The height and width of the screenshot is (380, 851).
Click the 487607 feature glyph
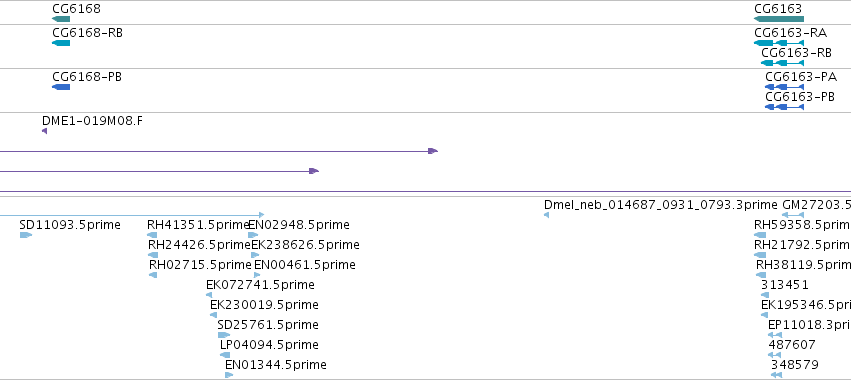click(x=775, y=355)
